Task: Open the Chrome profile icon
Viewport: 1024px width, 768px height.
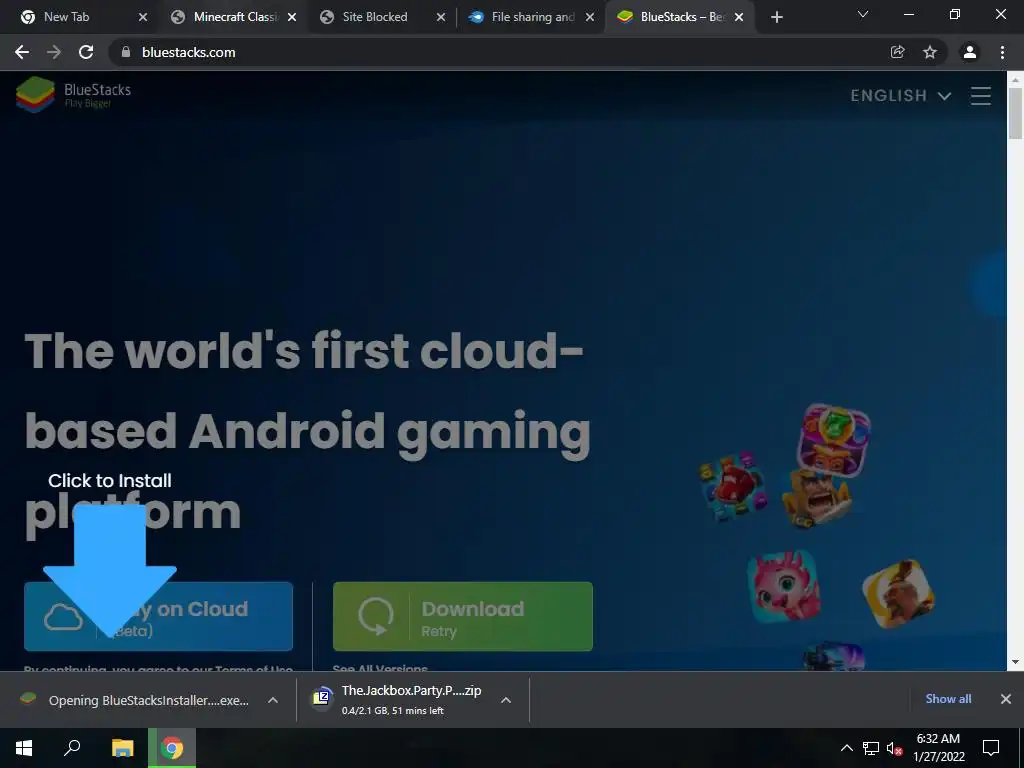Action: click(x=970, y=52)
